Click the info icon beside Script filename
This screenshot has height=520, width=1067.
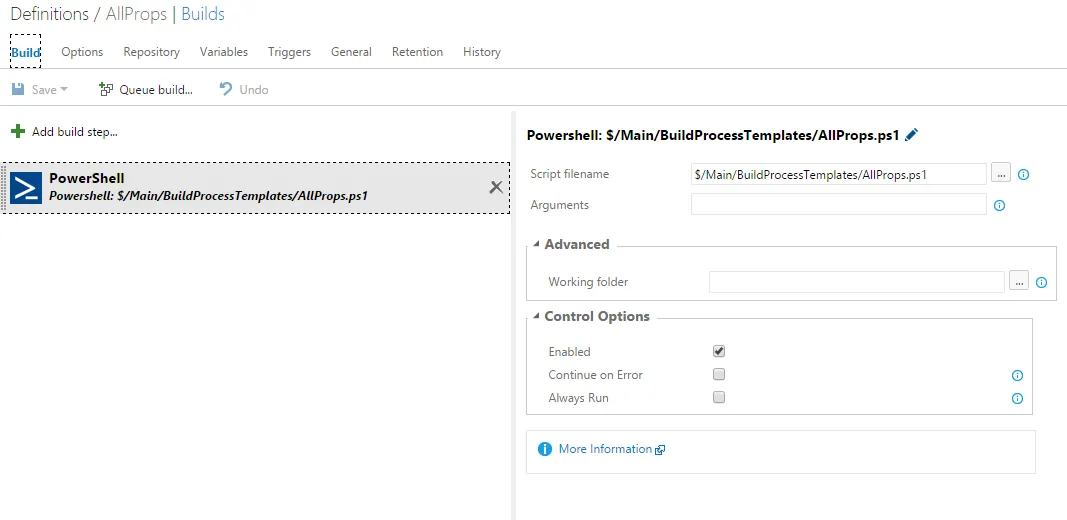point(1023,174)
